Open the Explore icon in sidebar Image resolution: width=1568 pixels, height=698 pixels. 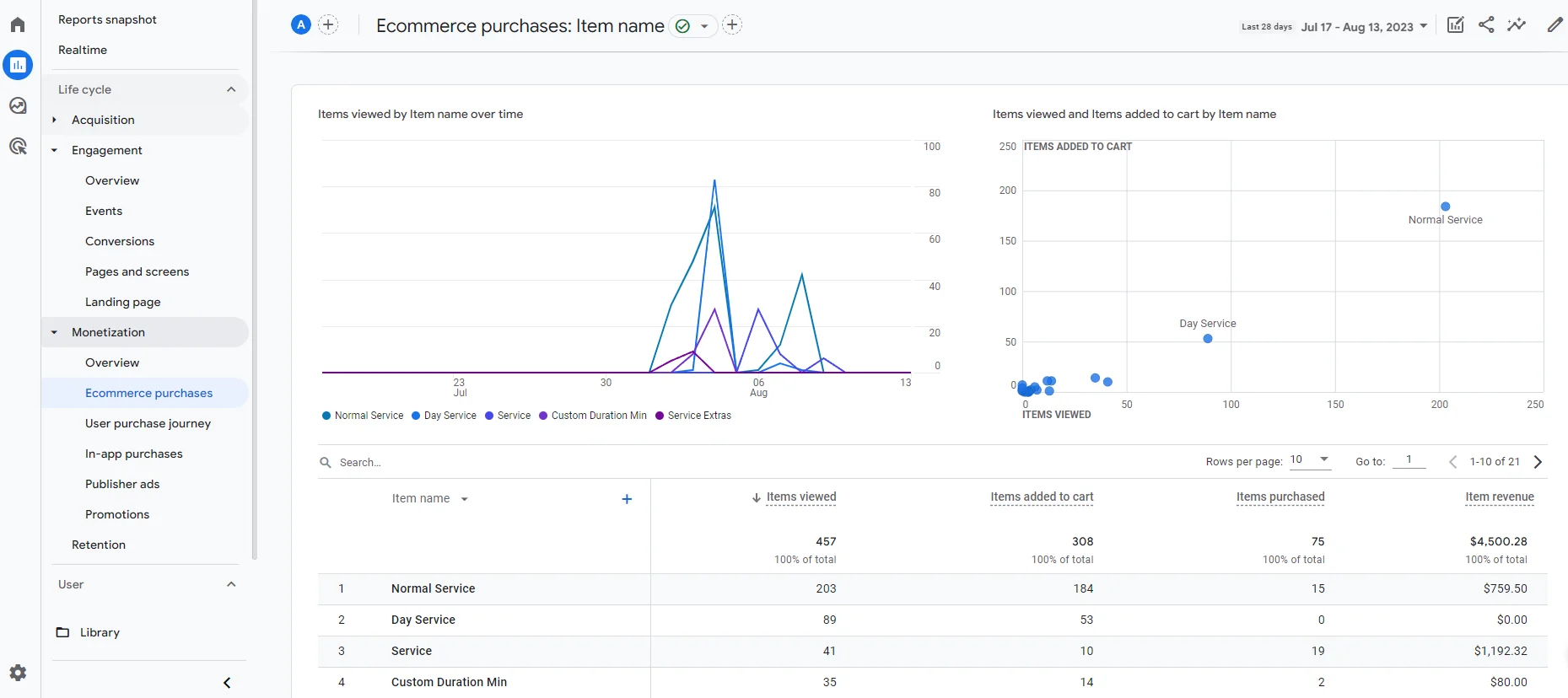click(18, 105)
